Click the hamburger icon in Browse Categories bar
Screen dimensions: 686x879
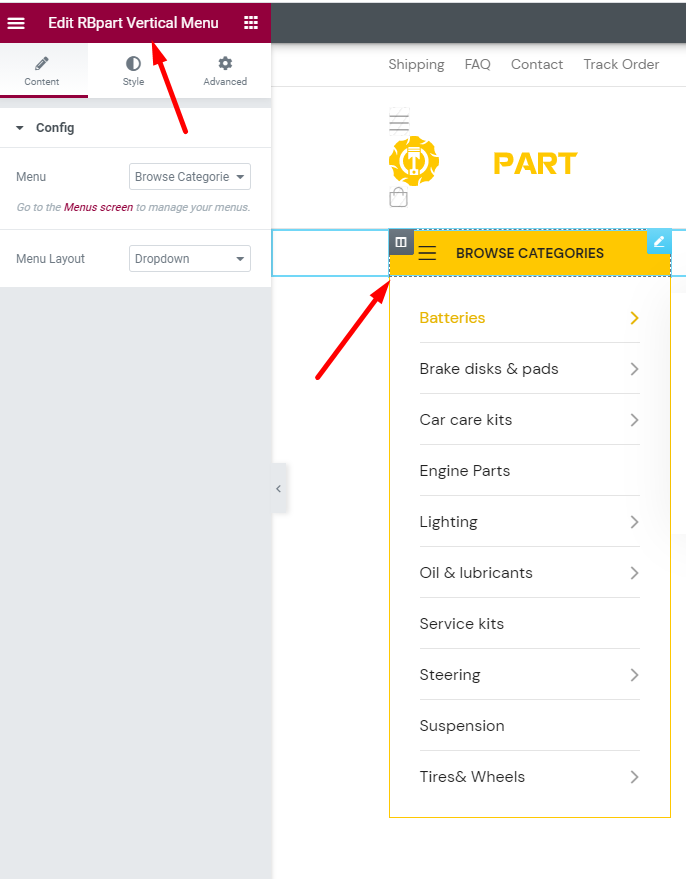coord(427,253)
